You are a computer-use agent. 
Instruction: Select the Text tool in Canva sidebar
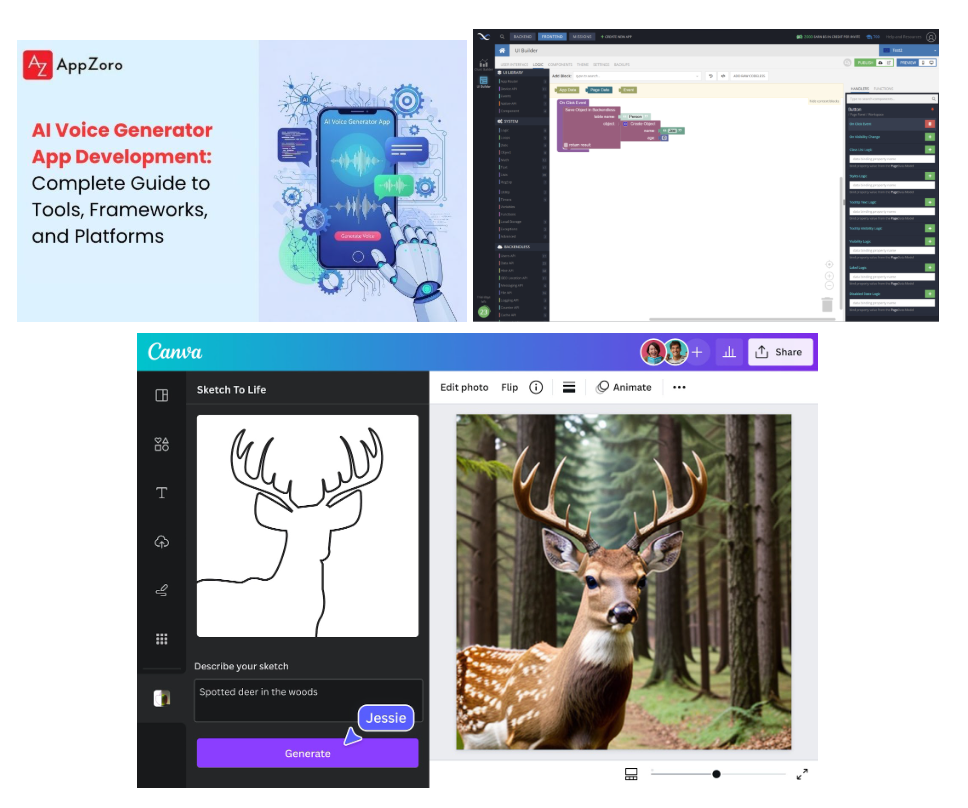[x=161, y=493]
